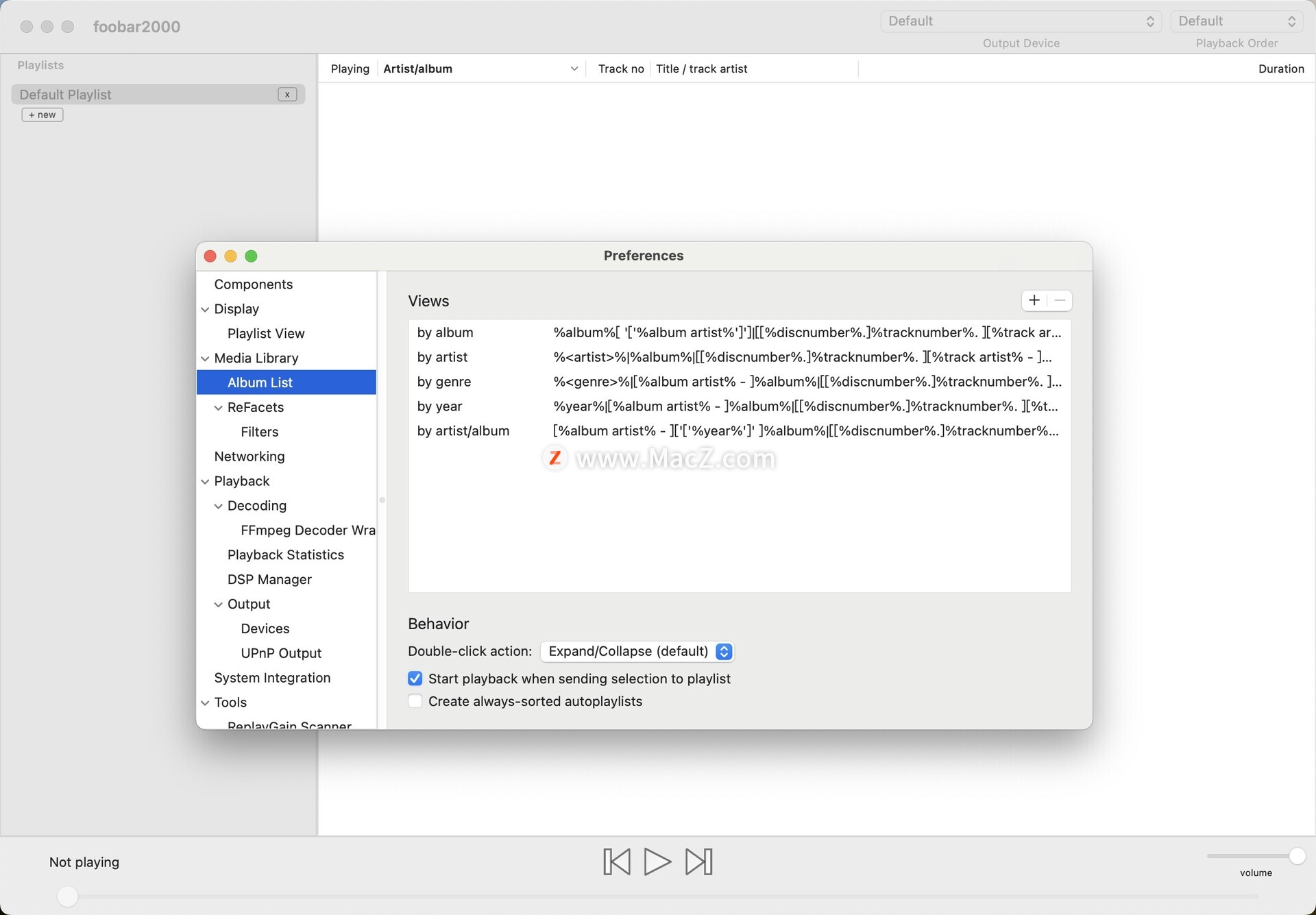This screenshot has width=1316, height=915.
Task: Enable Create always-sorted autoplaylists checkbox
Action: (415, 701)
